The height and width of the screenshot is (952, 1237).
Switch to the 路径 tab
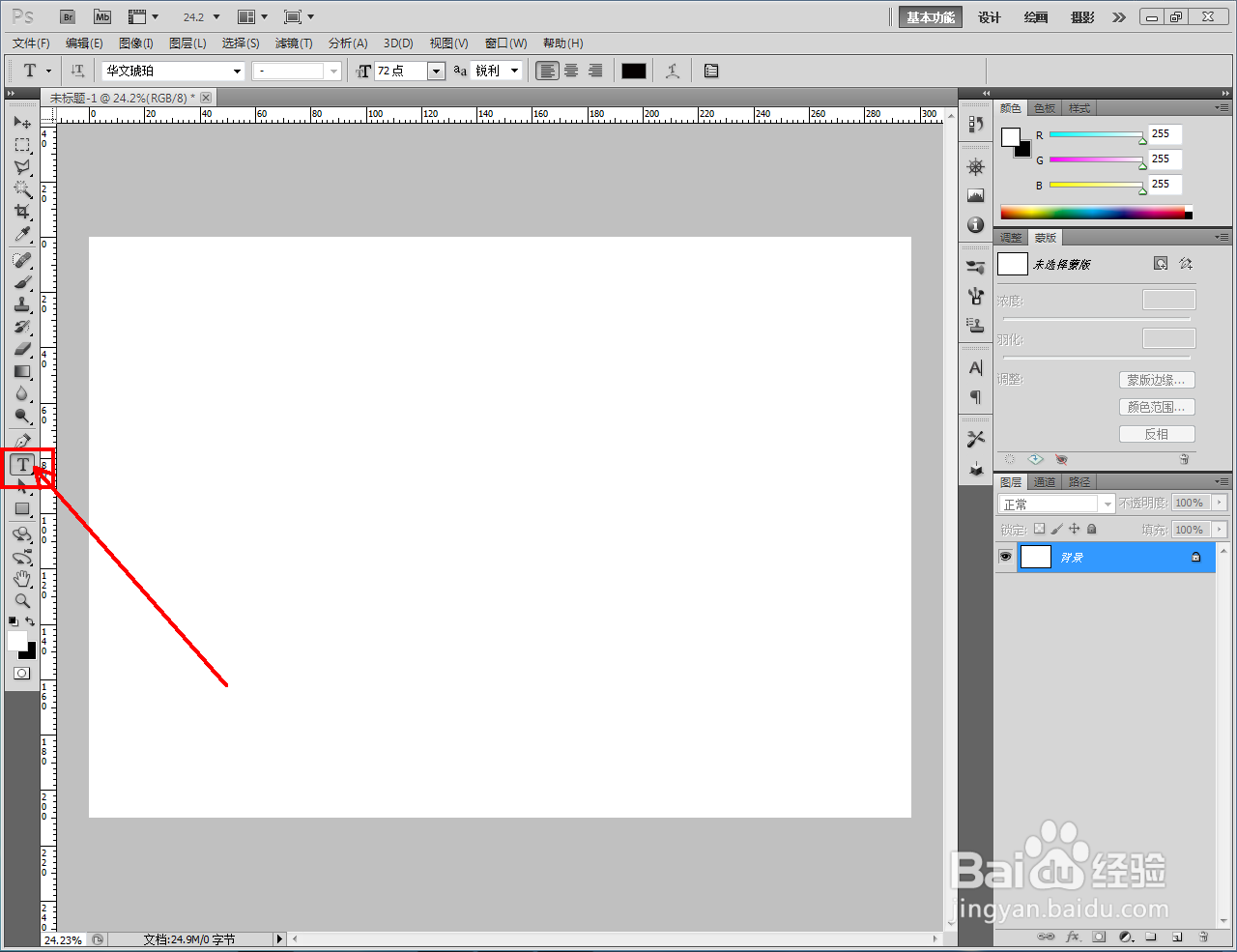pos(1079,482)
